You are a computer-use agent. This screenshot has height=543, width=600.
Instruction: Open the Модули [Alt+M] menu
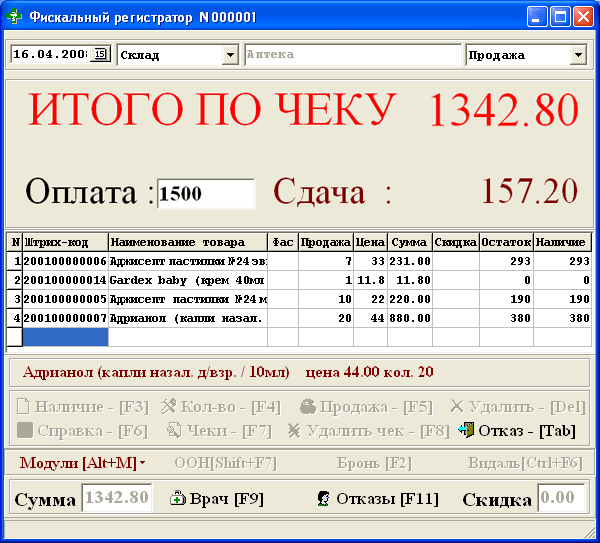coord(82,463)
